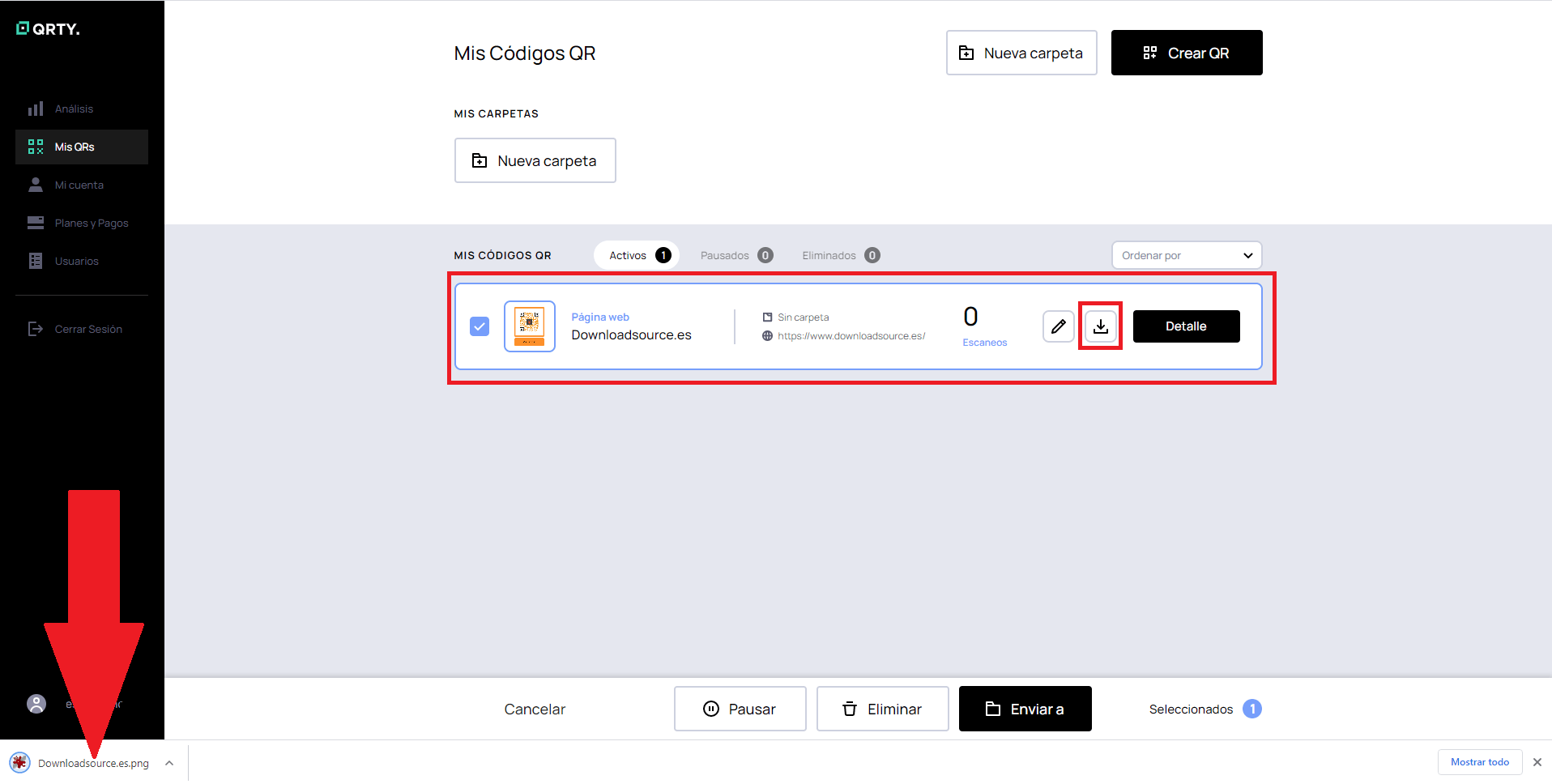Click the Mis Códigos QR page heading
Viewport: 1552px width, 784px height.
(x=525, y=53)
